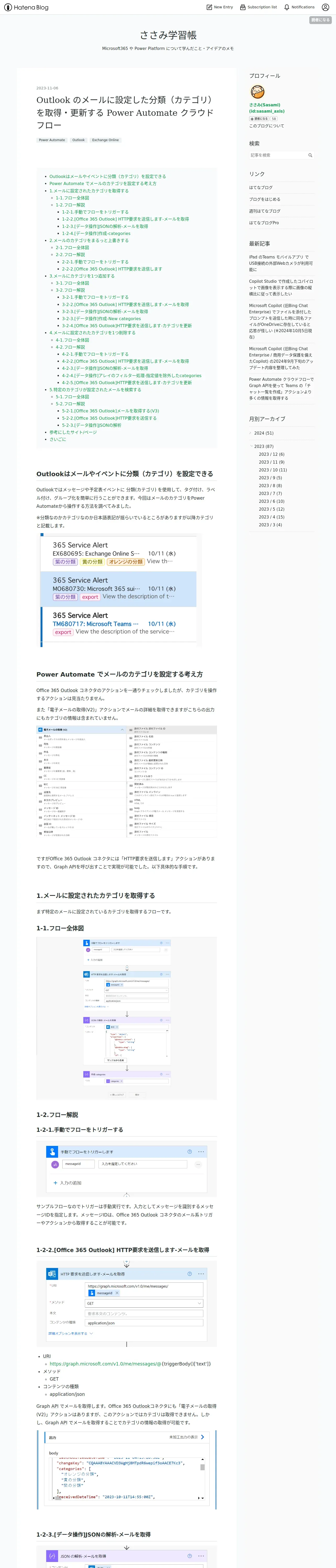Click the 読者になる button at page top
The image size is (336, 1568).
320,20
